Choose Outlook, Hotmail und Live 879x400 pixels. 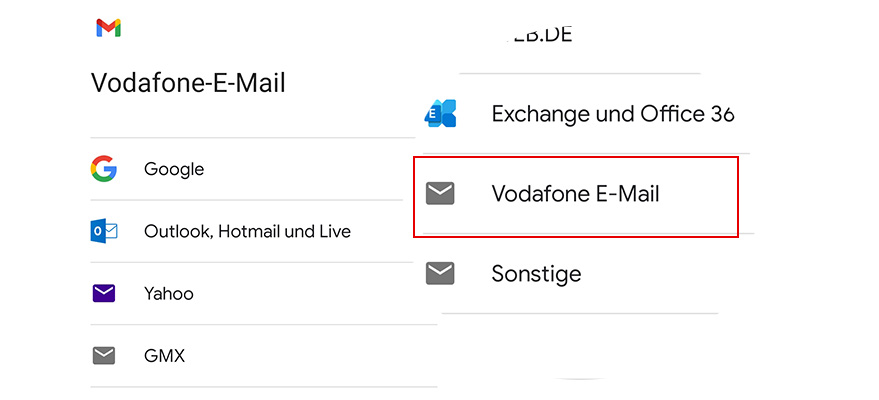tap(247, 231)
